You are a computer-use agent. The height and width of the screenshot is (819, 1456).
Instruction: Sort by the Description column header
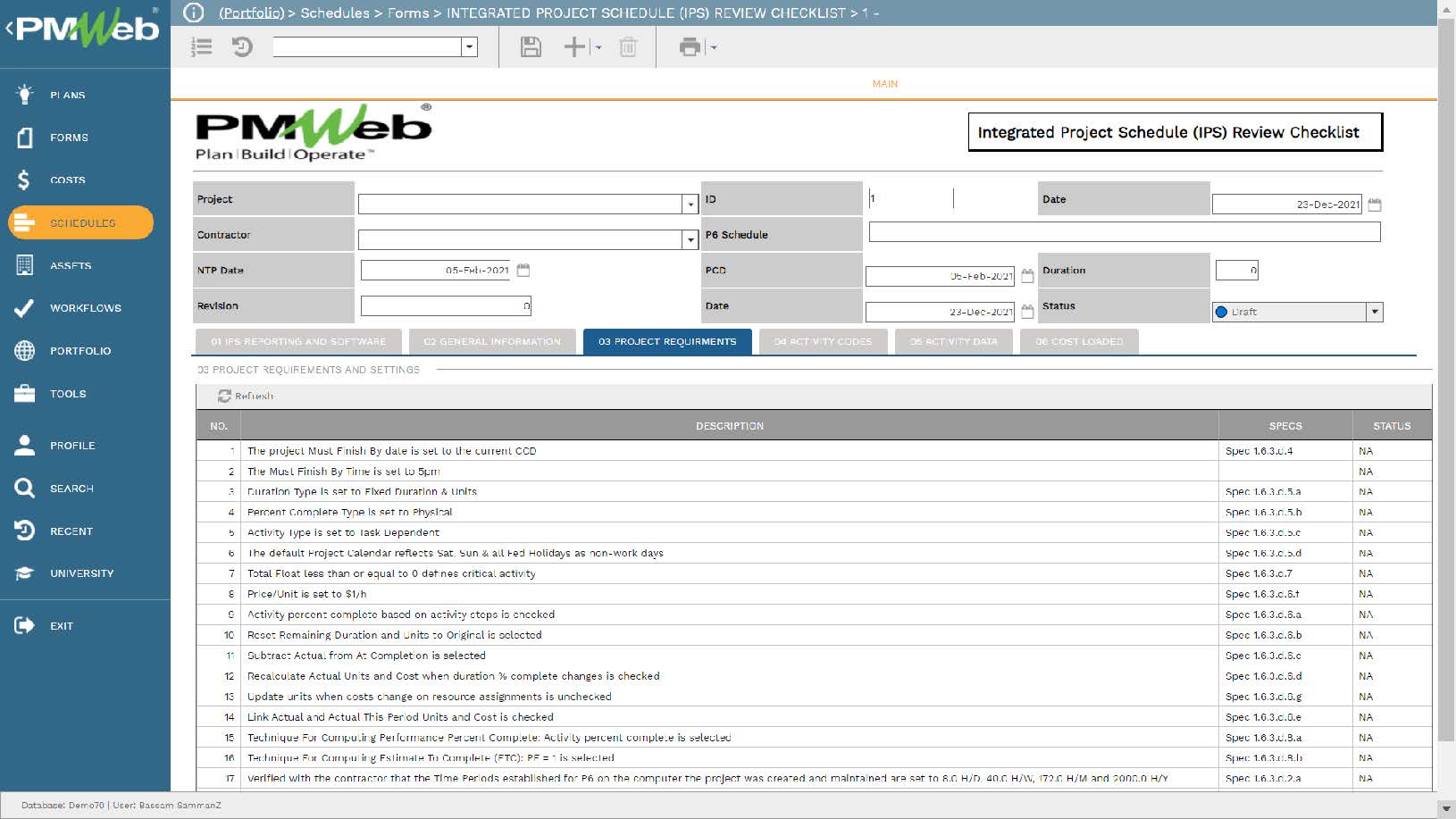pyautogui.click(x=730, y=426)
